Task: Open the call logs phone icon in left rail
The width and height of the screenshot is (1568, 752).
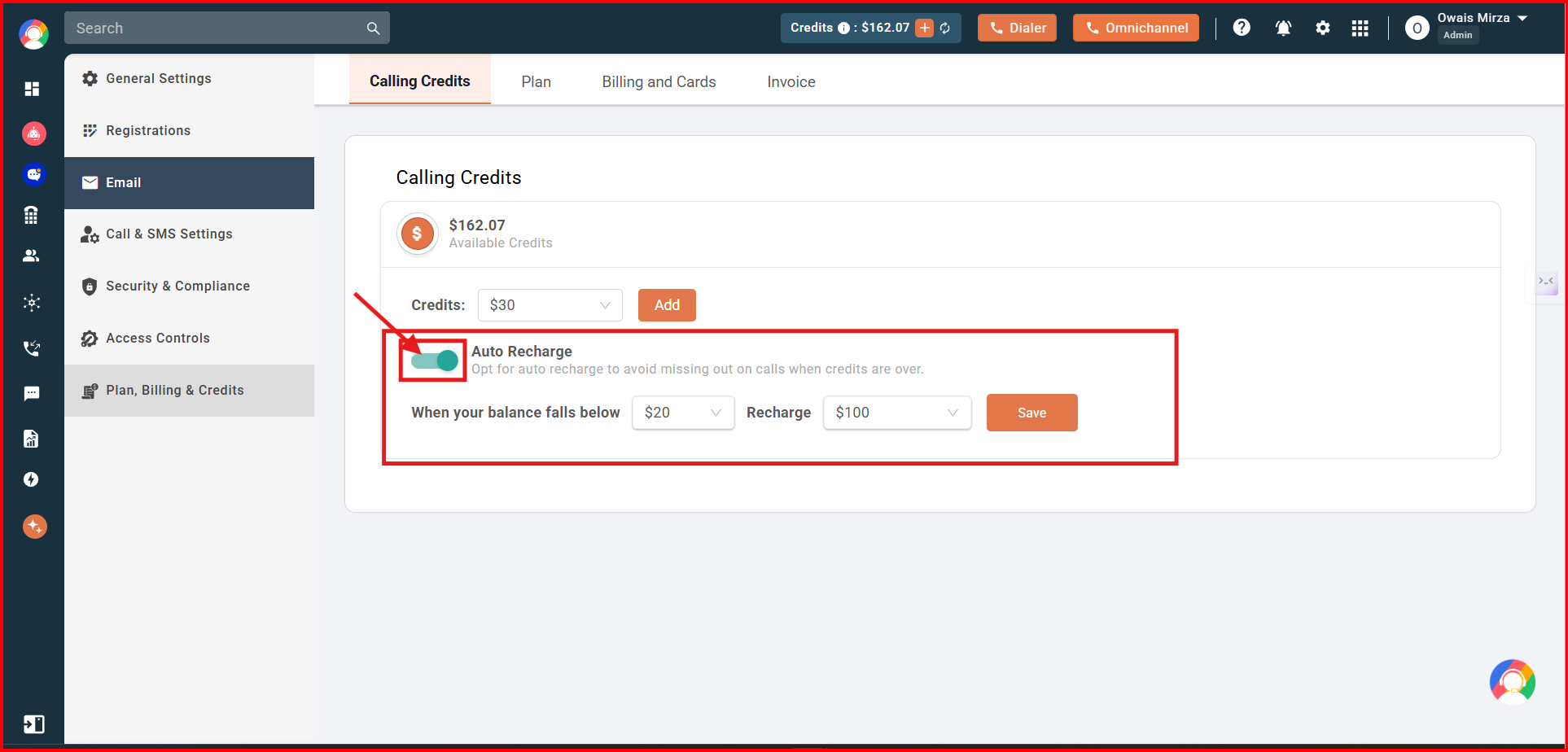Action: pos(31,348)
